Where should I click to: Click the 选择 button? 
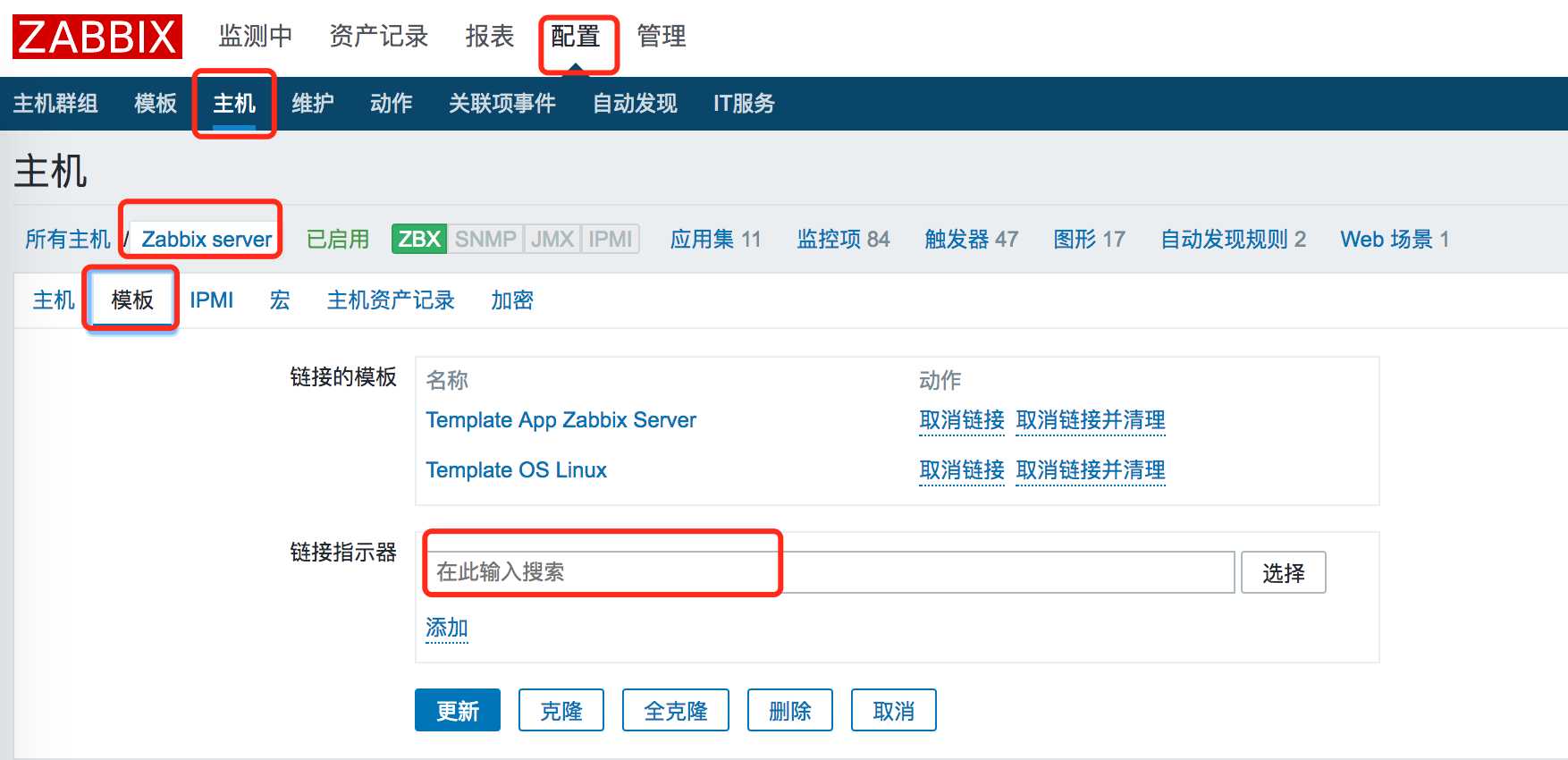(x=1284, y=572)
